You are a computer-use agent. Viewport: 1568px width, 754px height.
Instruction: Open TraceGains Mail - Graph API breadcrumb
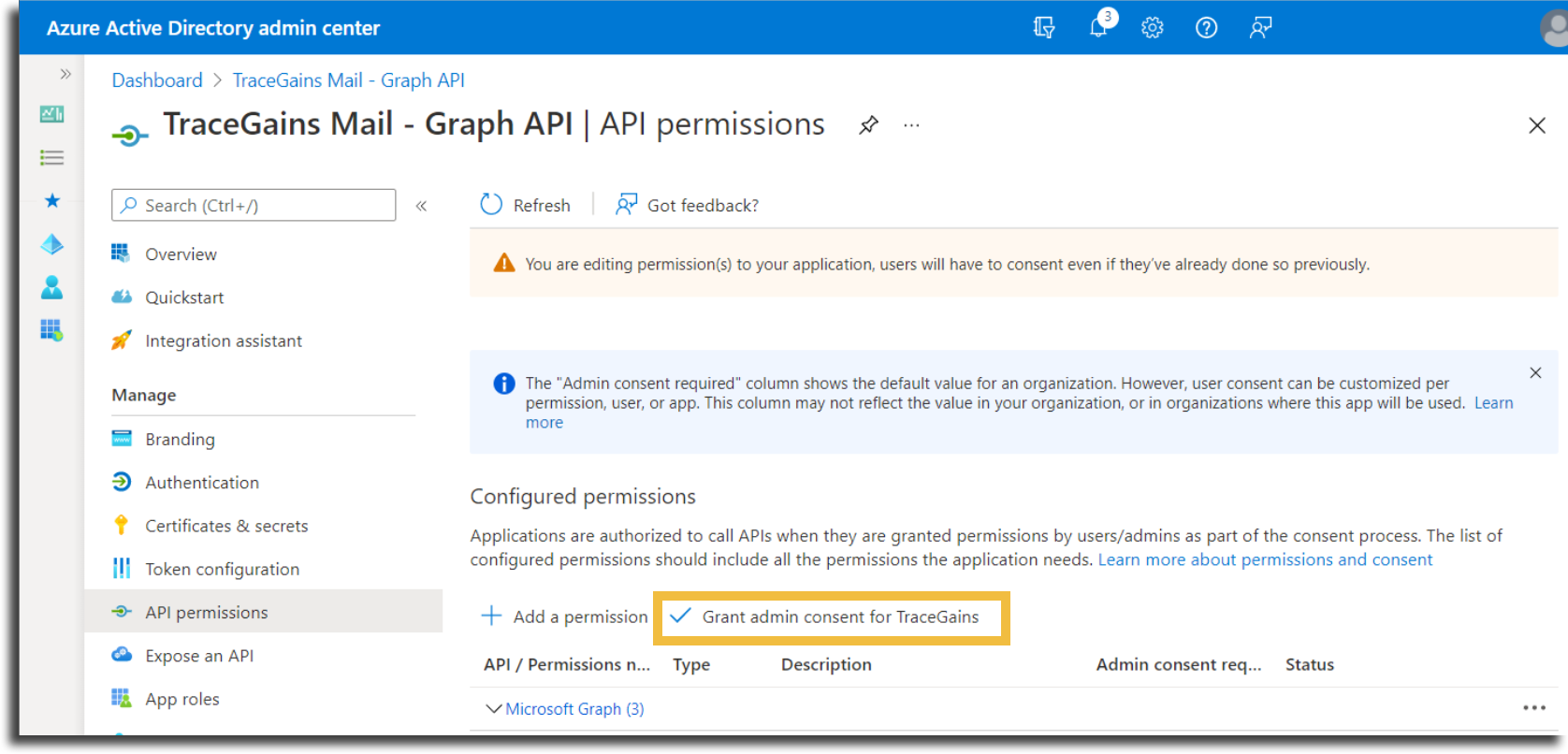coord(349,80)
